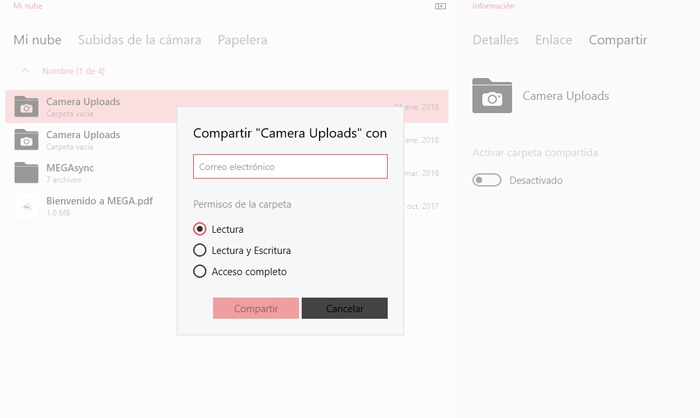Click the Camera Uploads title in the info panel
Viewport: 700px width, 418px height.
pos(566,96)
